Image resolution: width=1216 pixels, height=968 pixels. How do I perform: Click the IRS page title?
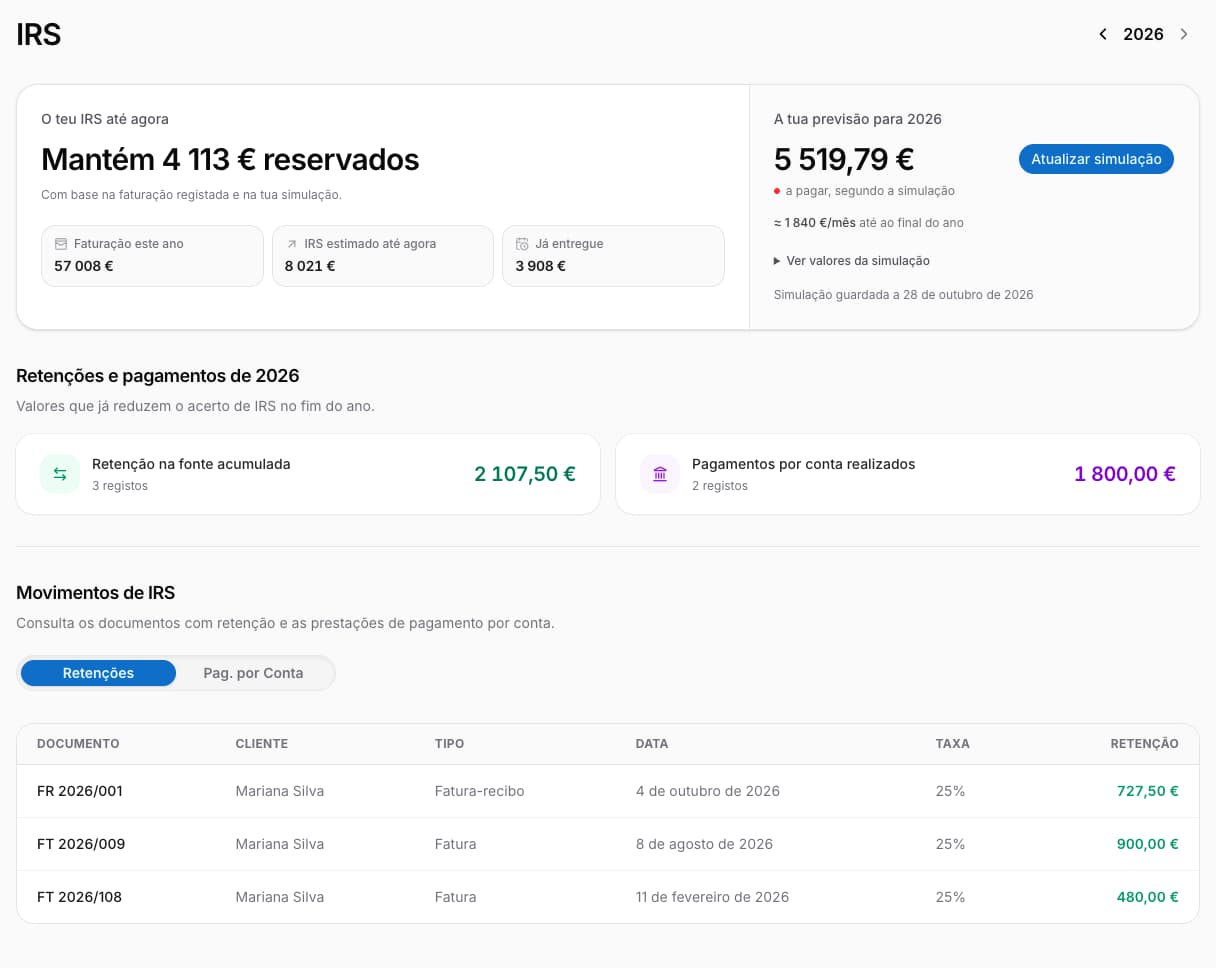39,34
